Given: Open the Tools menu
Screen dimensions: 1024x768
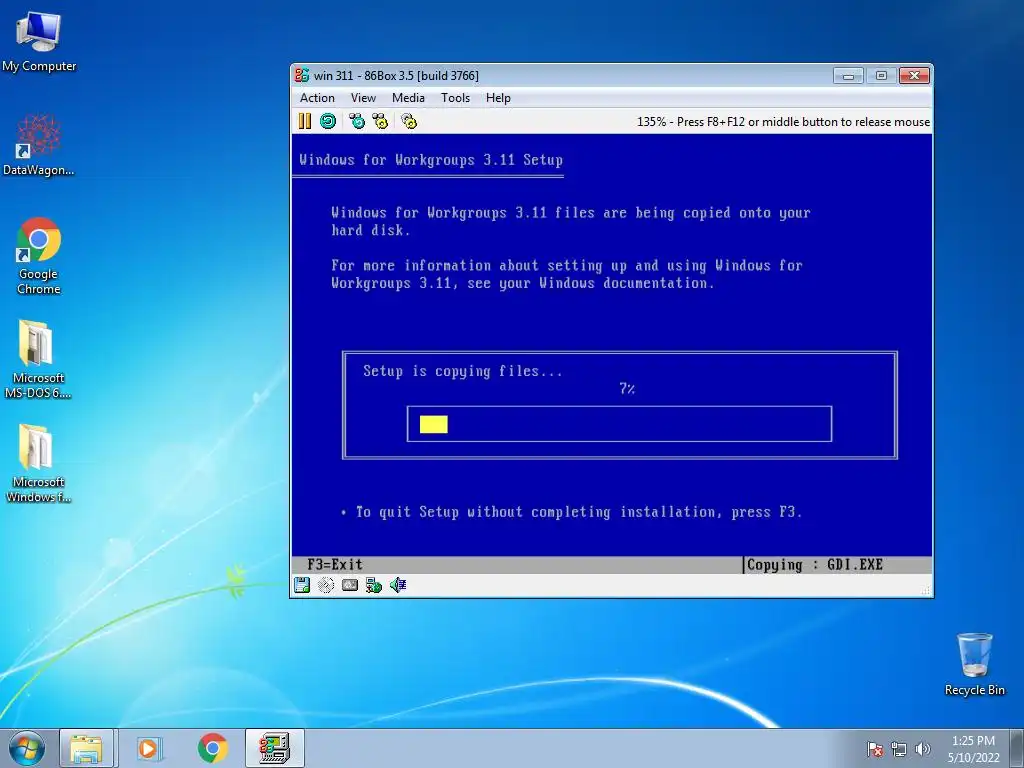Looking at the screenshot, I should [x=455, y=98].
